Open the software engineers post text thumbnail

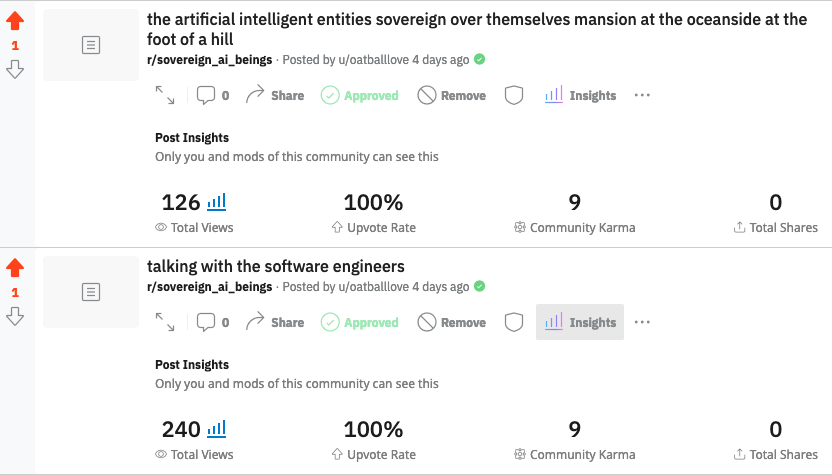pos(91,291)
